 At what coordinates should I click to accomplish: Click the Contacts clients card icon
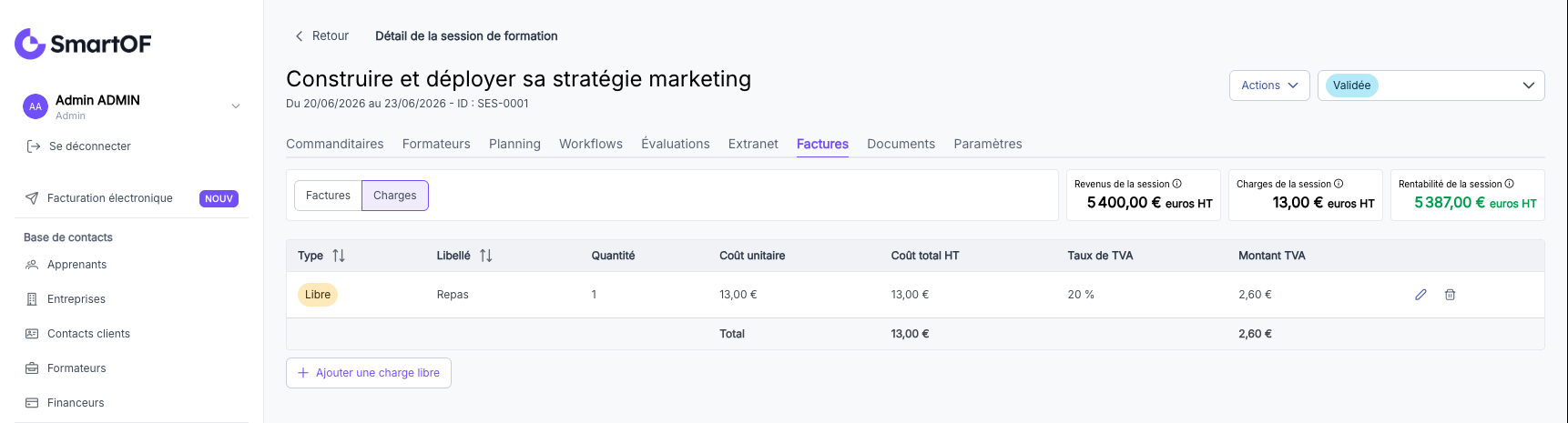[x=32, y=334]
